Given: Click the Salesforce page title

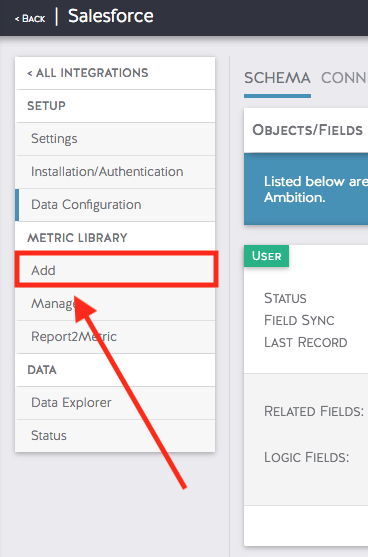Looking at the screenshot, I should (111, 16).
